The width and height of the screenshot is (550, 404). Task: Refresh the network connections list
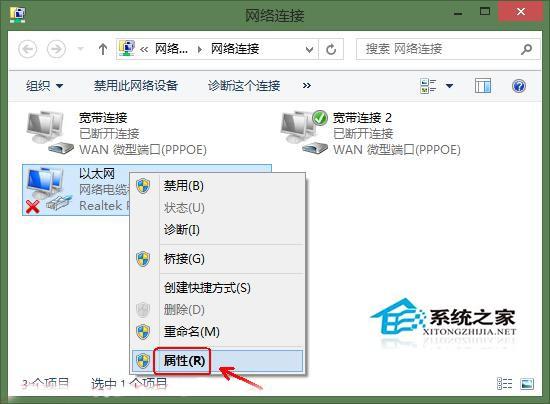(x=331, y=49)
